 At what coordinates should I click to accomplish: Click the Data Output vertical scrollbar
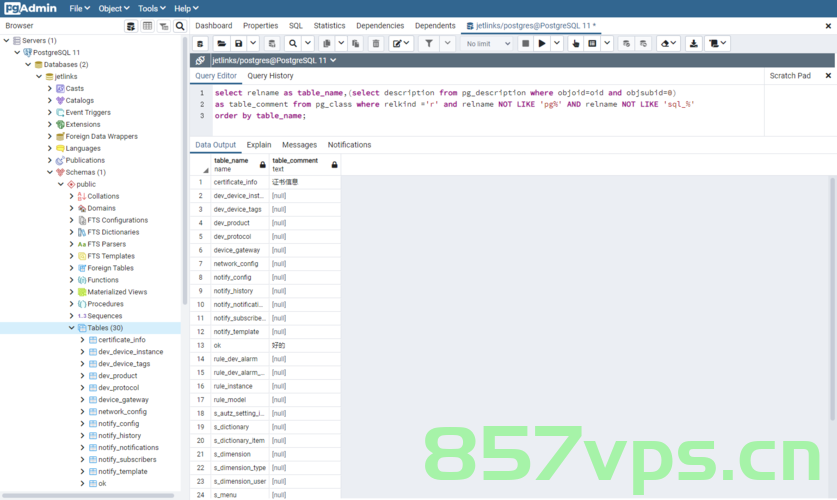tap(832, 299)
